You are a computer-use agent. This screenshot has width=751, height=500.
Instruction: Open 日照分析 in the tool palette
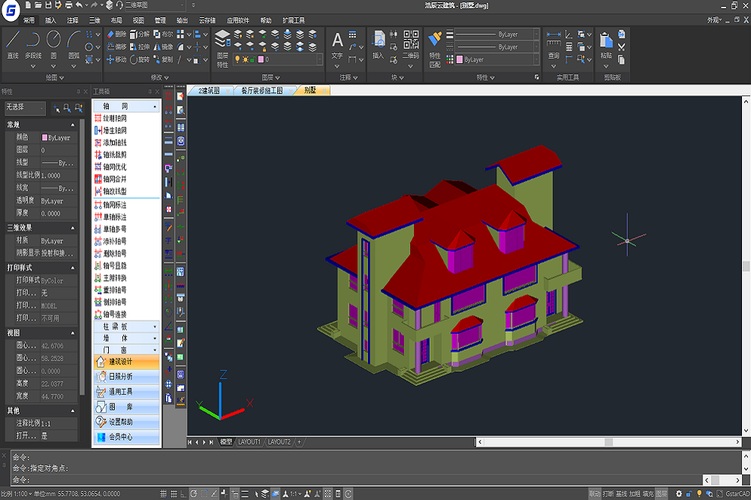coord(126,377)
